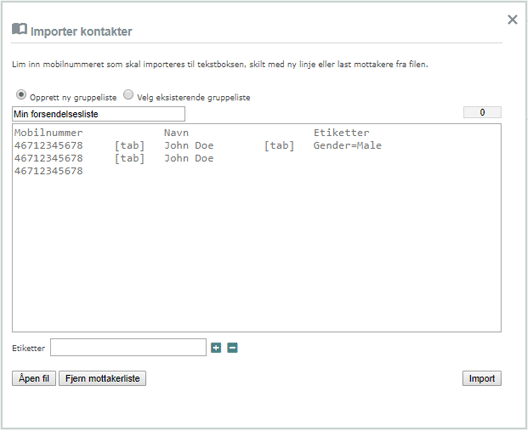
Task: Click the Importer kontakter heading
Action: (81, 32)
